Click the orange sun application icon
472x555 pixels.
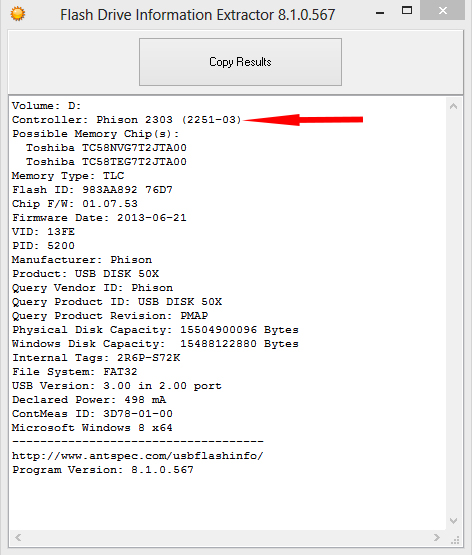click(18, 14)
